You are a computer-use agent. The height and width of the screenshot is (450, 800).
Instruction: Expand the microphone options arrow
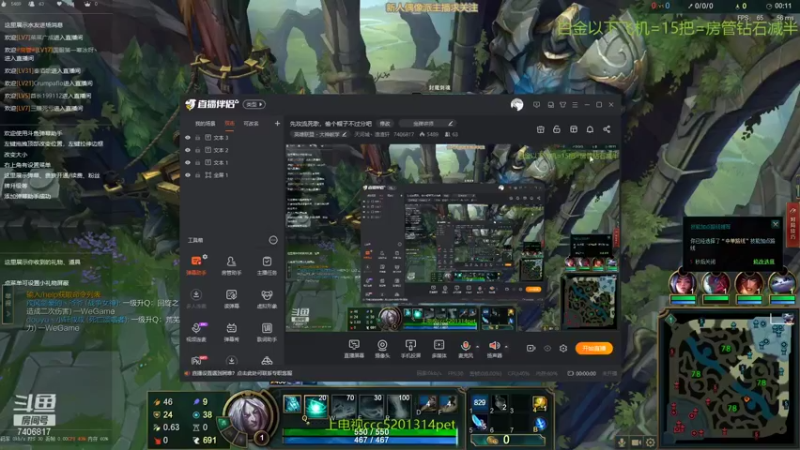tap(477, 347)
